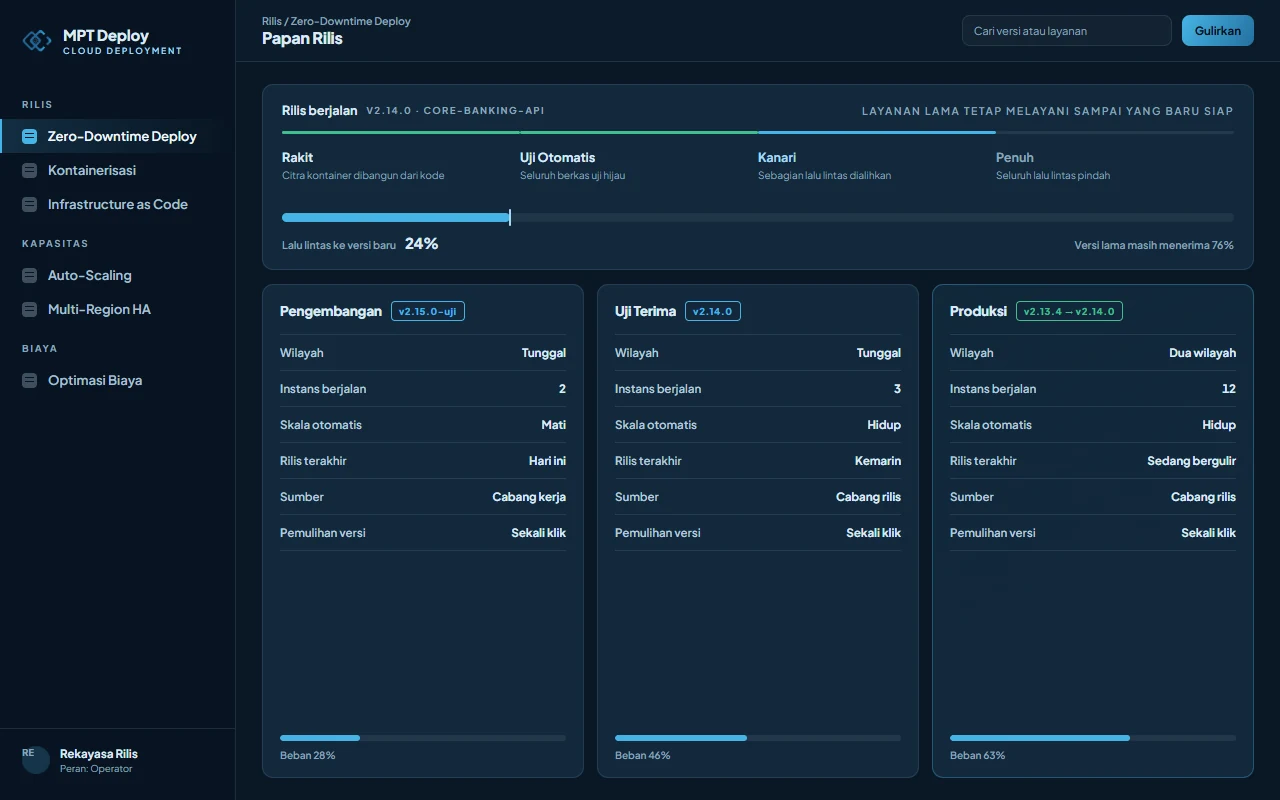Click the Papan Rilis page heading

click(x=302, y=39)
